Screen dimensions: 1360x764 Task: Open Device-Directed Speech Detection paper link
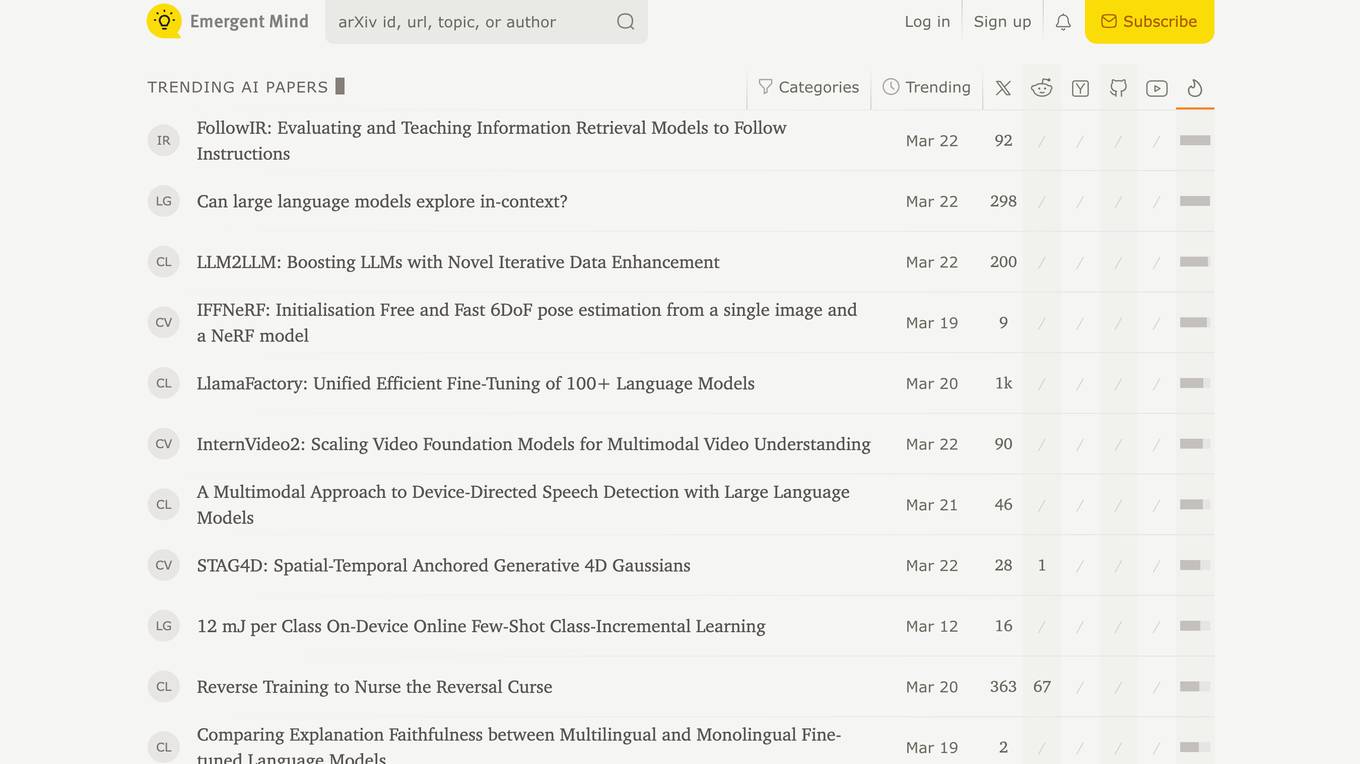click(x=523, y=505)
